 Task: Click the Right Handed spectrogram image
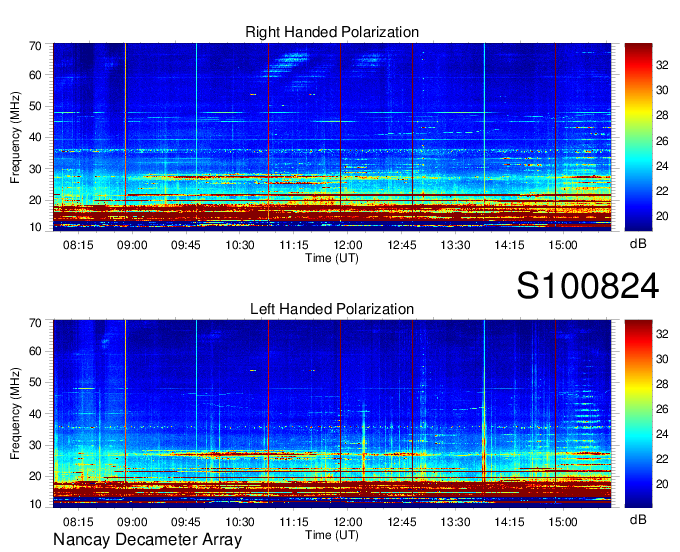[x=332, y=137]
